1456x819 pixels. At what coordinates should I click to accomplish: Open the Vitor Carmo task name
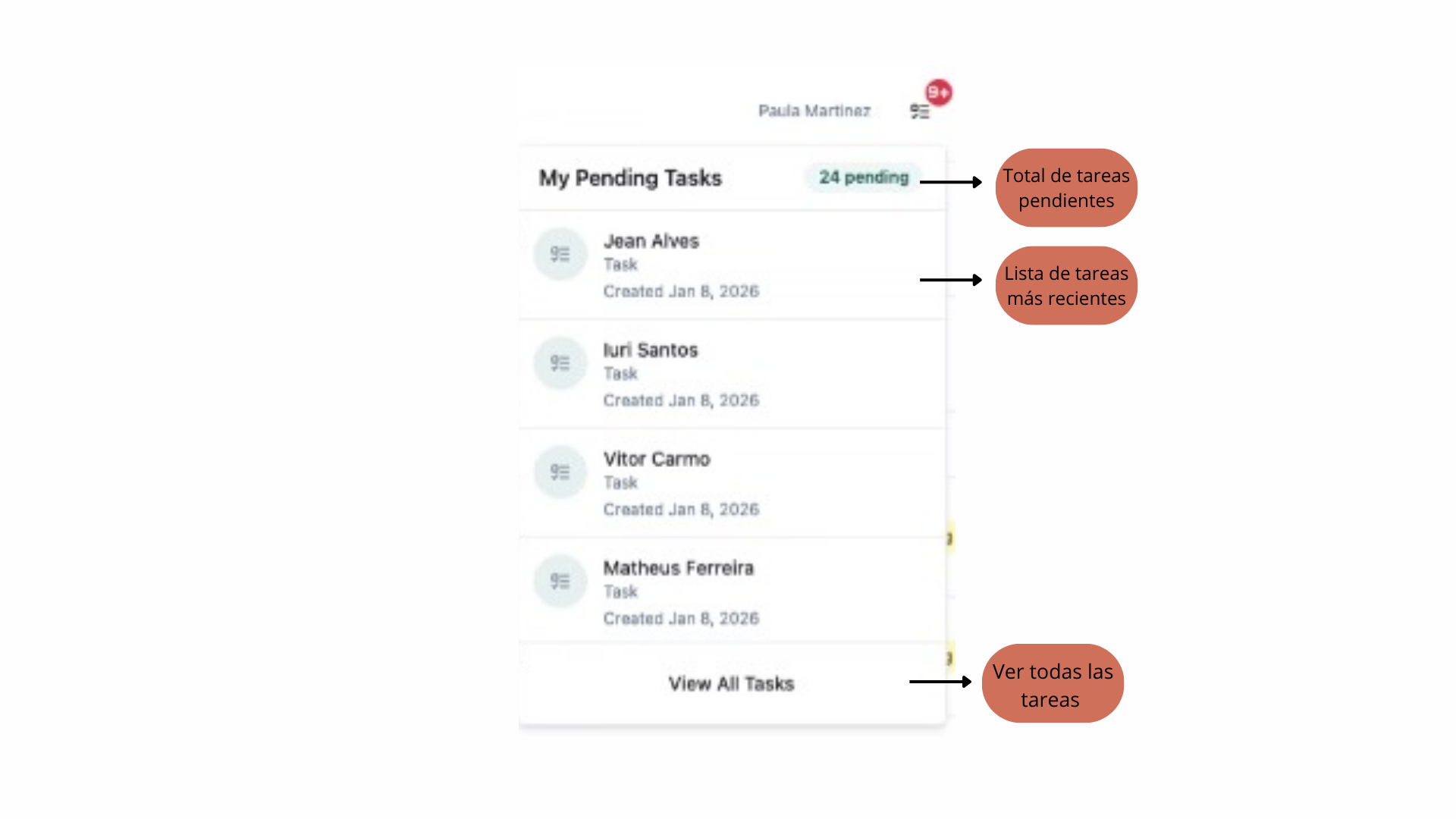coord(657,460)
